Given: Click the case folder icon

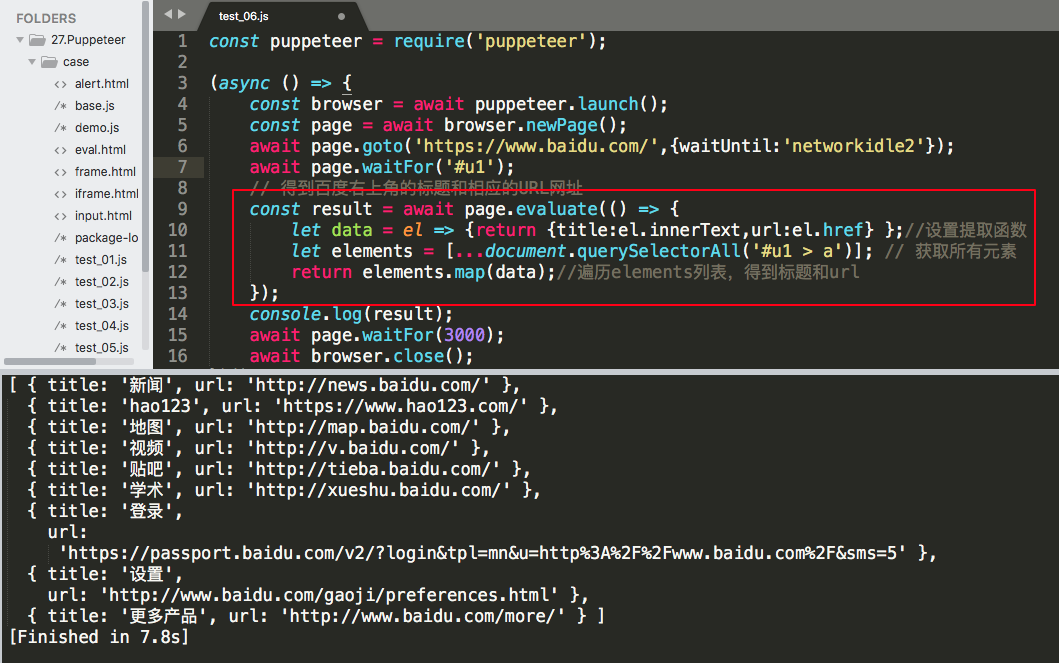Looking at the screenshot, I should click(x=49, y=62).
